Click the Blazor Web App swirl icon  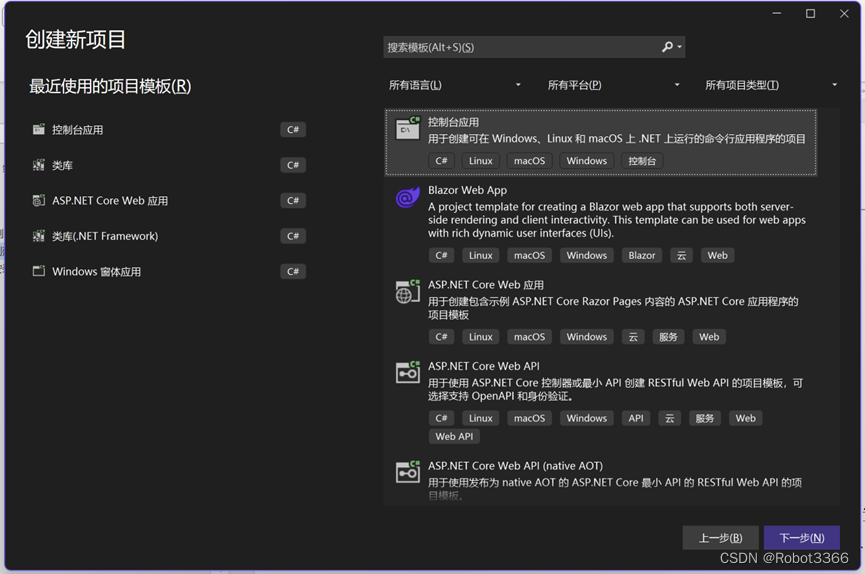(x=408, y=197)
